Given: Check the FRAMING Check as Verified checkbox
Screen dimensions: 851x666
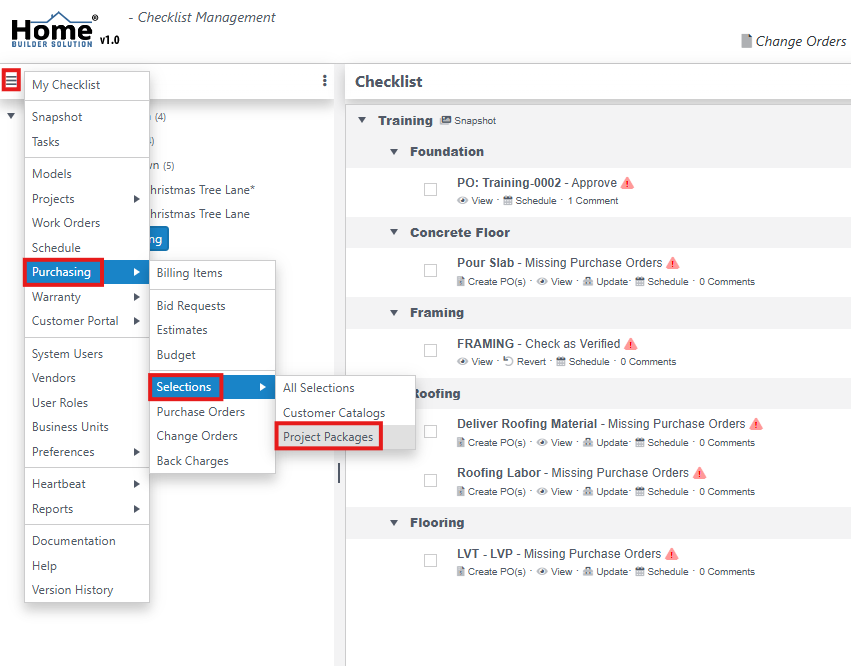Looking at the screenshot, I should [x=430, y=351].
